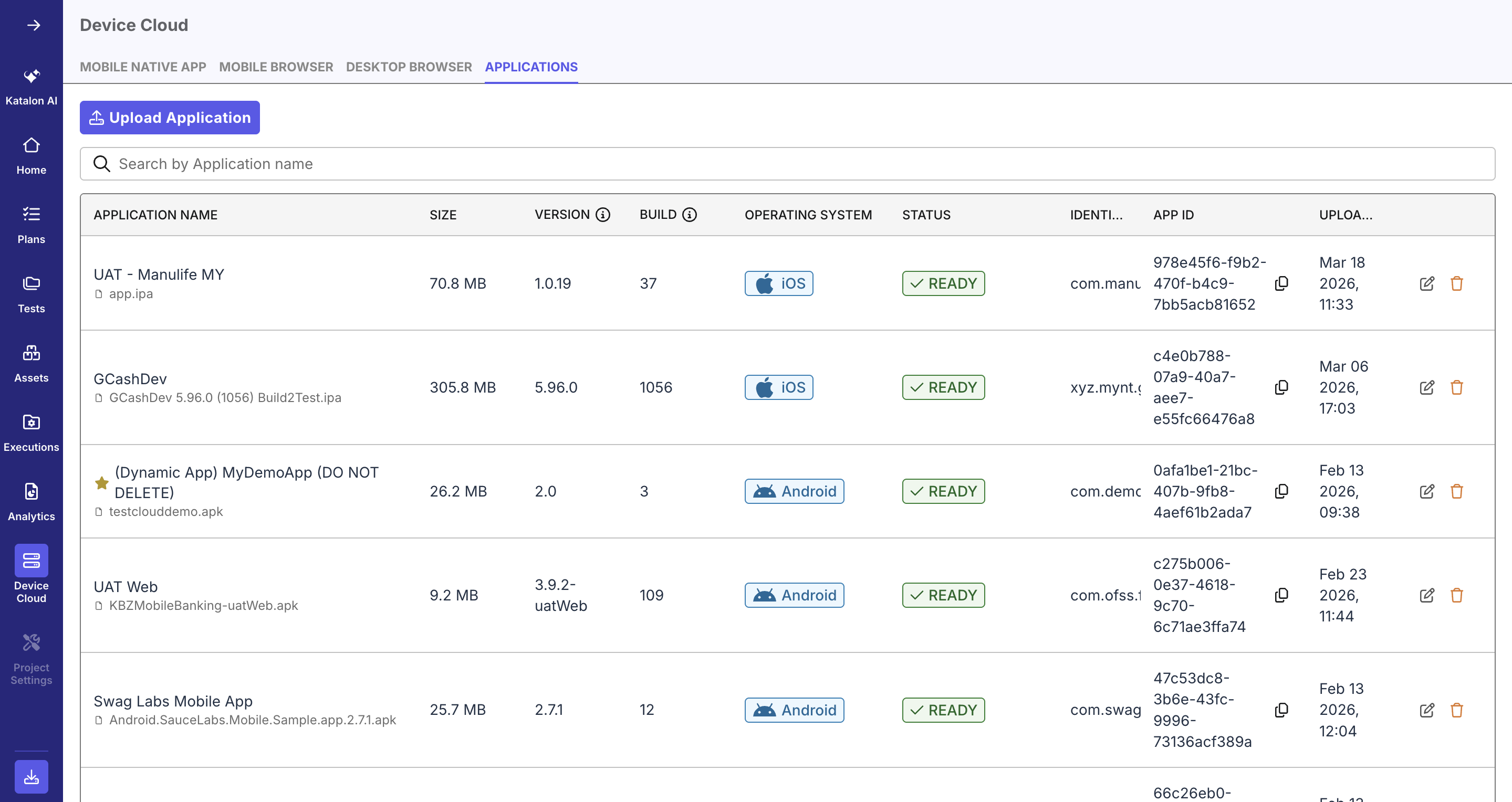This screenshot has height=802, width=1512.
Task: Unstar the Dynamic App MyDemoApp entry
Action: [x=102, y=482]
